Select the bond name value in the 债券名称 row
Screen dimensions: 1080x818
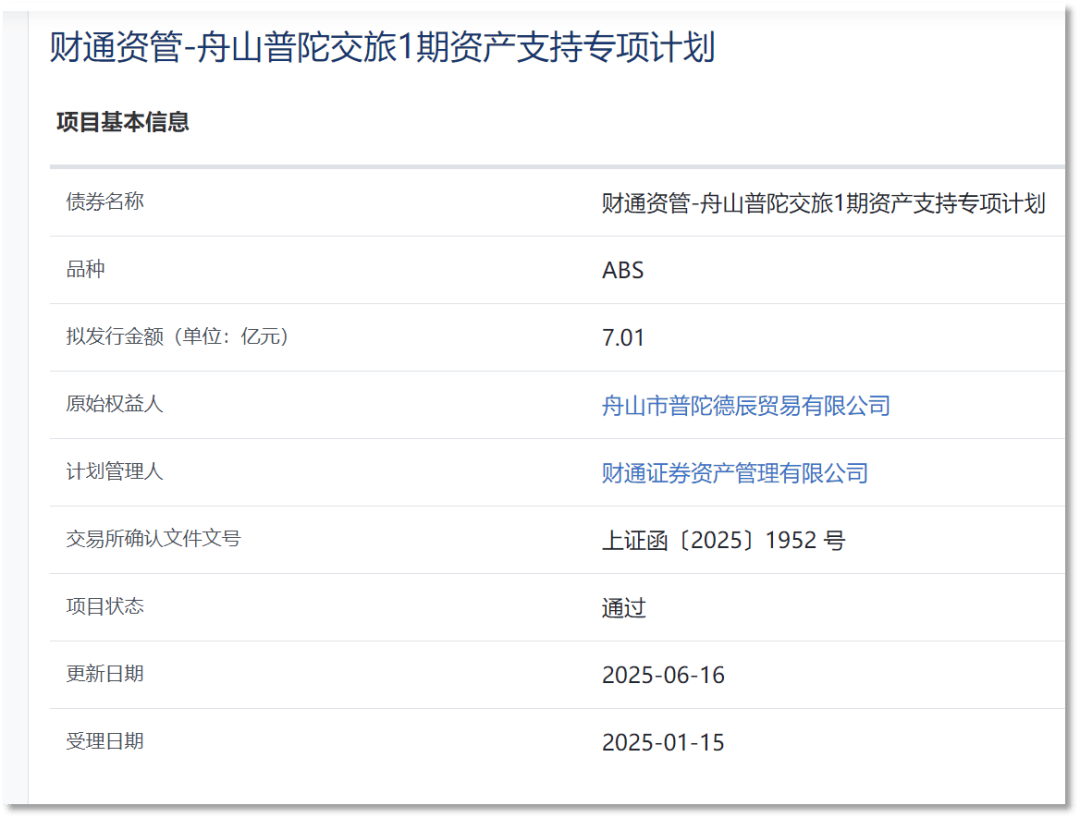coord(824,203)
